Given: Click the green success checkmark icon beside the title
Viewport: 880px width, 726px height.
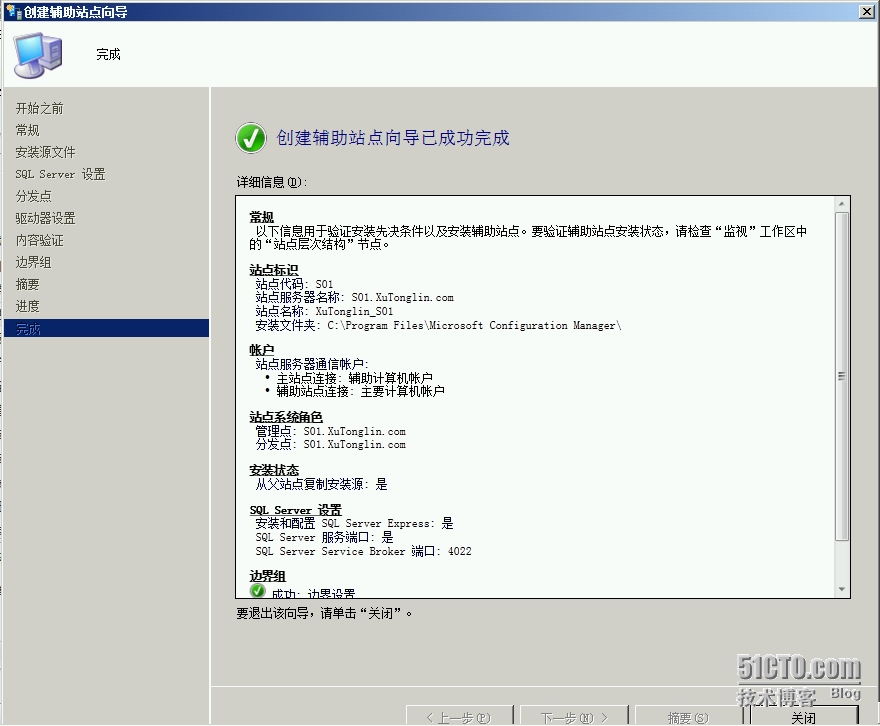Looking at the screenshot, I should [251, 138].
